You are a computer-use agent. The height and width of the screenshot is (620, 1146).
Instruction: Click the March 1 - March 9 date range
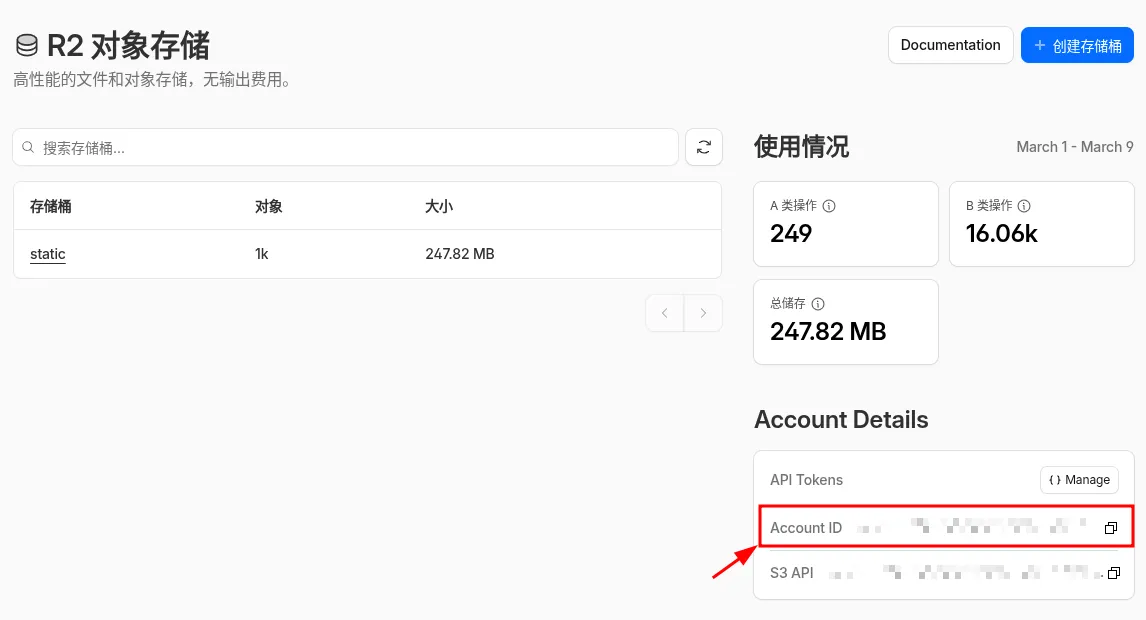click(x=1074, y=147)
